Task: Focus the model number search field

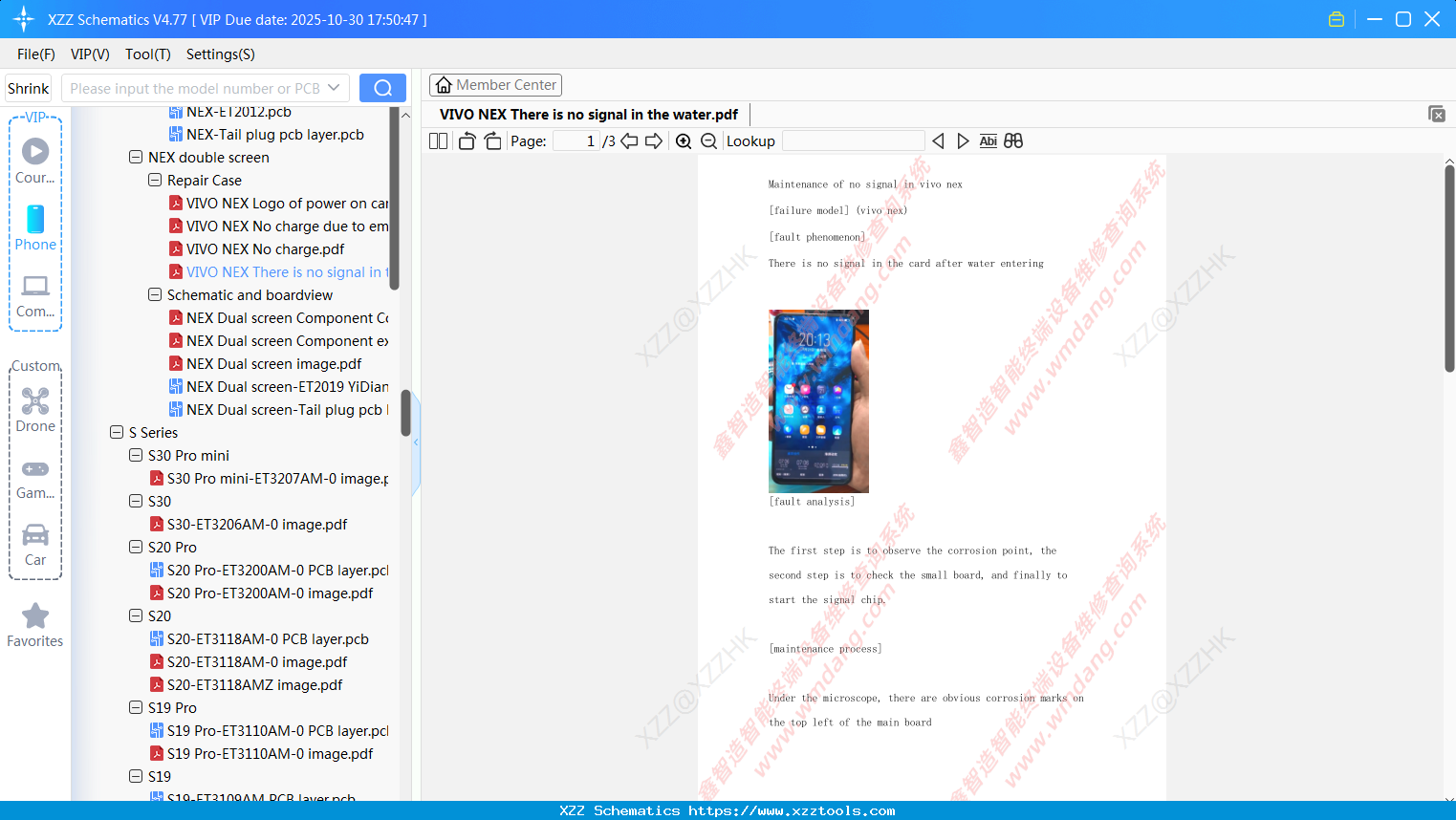Action: 195,88
